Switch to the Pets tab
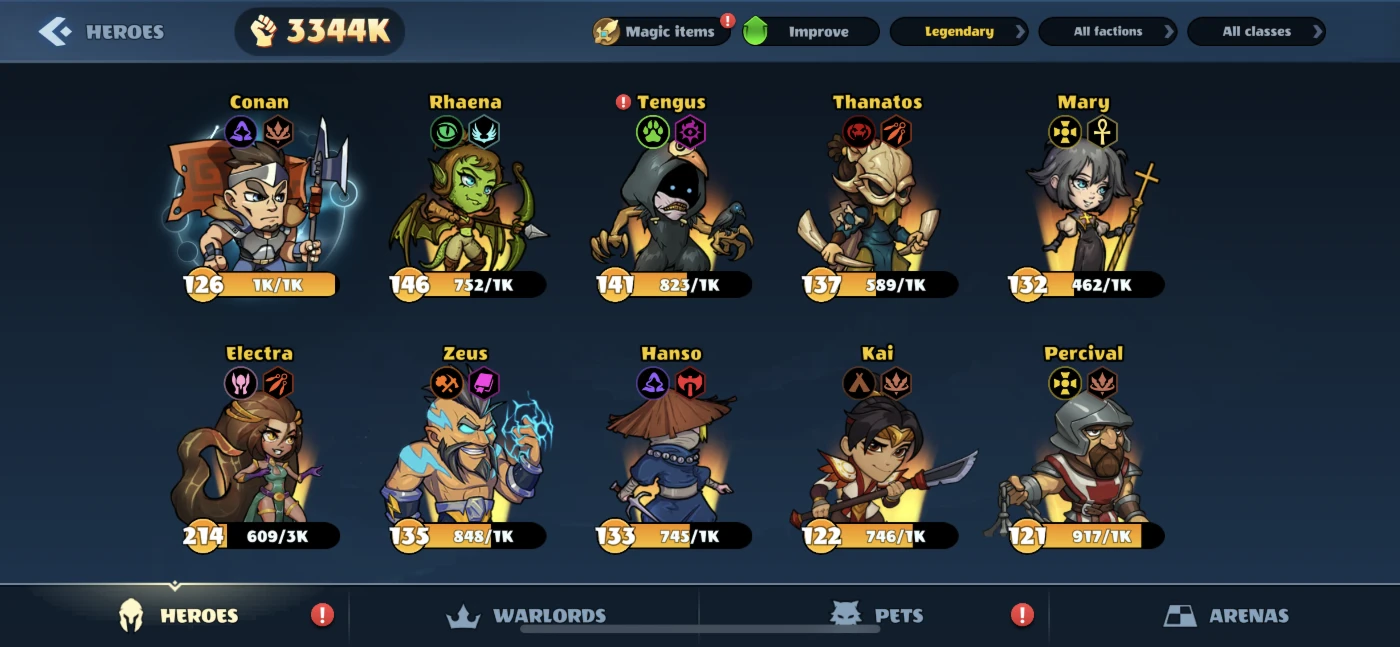 [877, 615]
